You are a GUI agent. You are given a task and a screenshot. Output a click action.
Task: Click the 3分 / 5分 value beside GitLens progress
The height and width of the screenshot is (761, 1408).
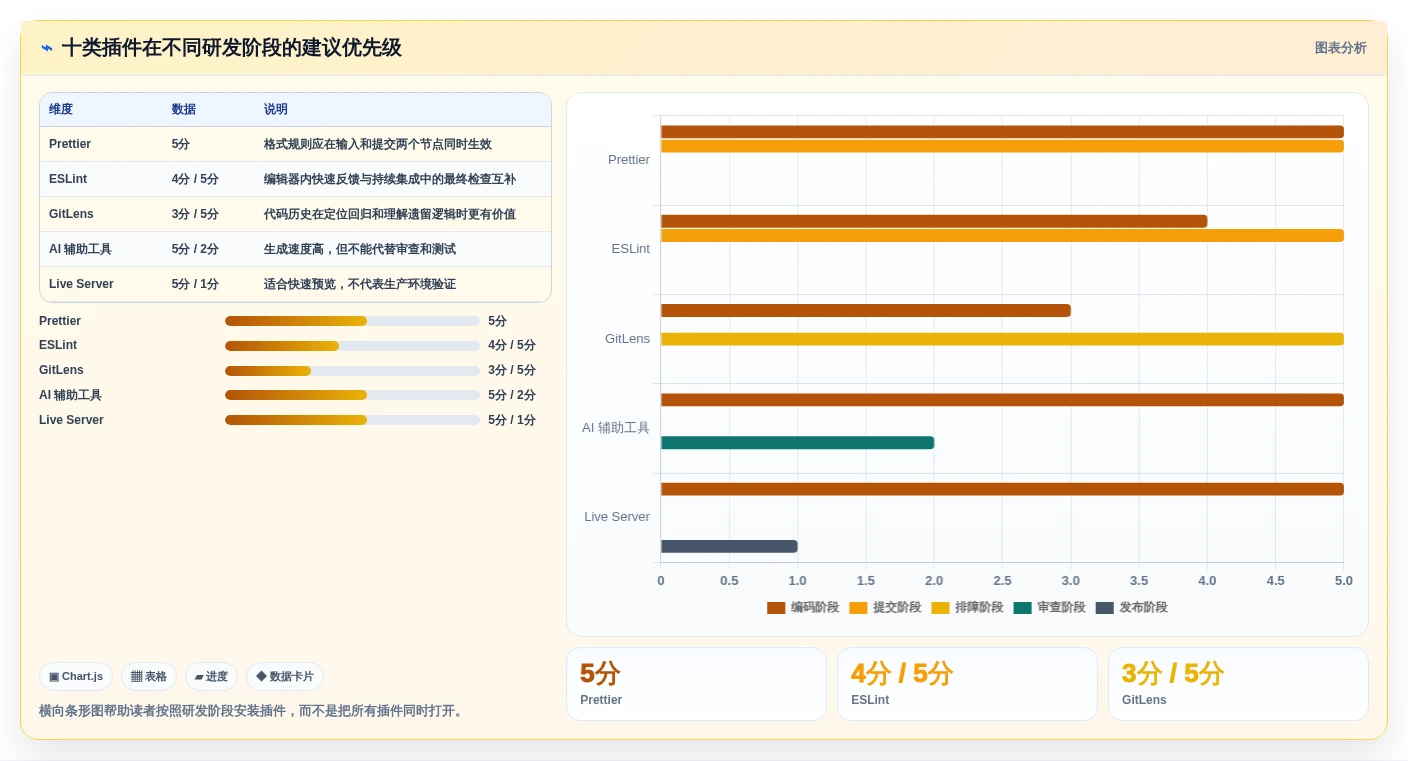pyautogui.click(x=512, y=370)
